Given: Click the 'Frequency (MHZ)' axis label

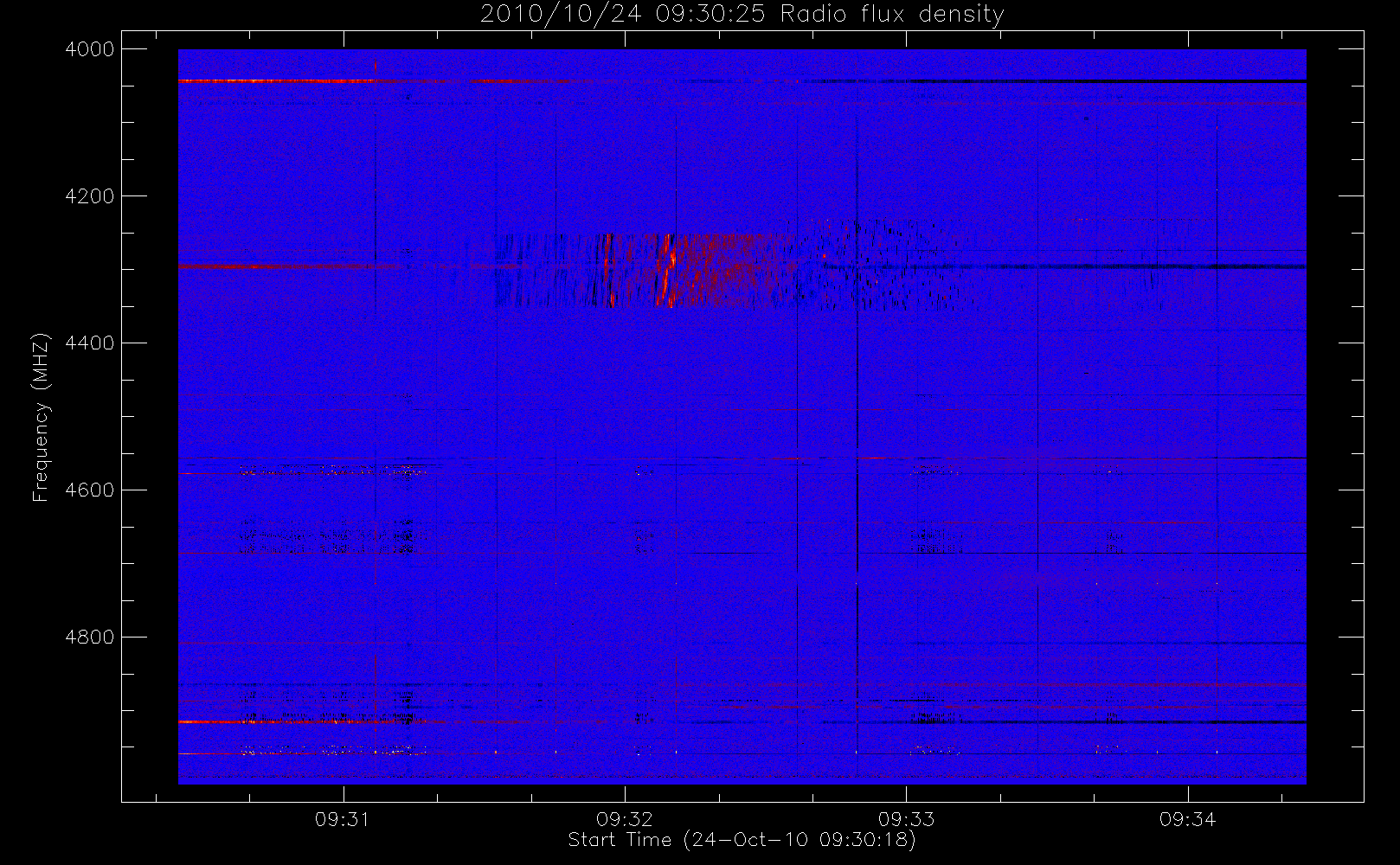Looking at the screenshot, I should click(x=40, y=417).
